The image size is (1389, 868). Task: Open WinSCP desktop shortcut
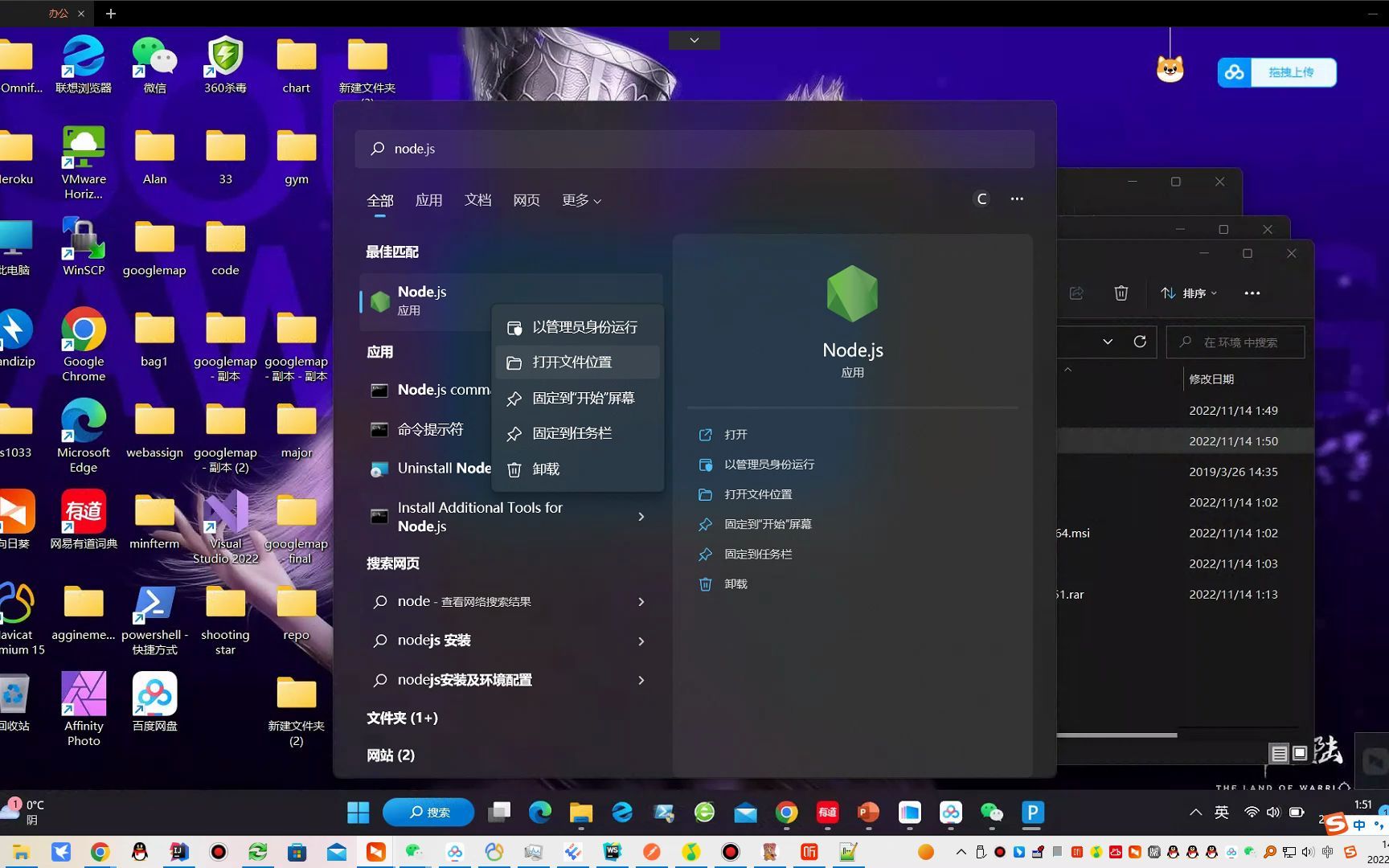[84, 246]
